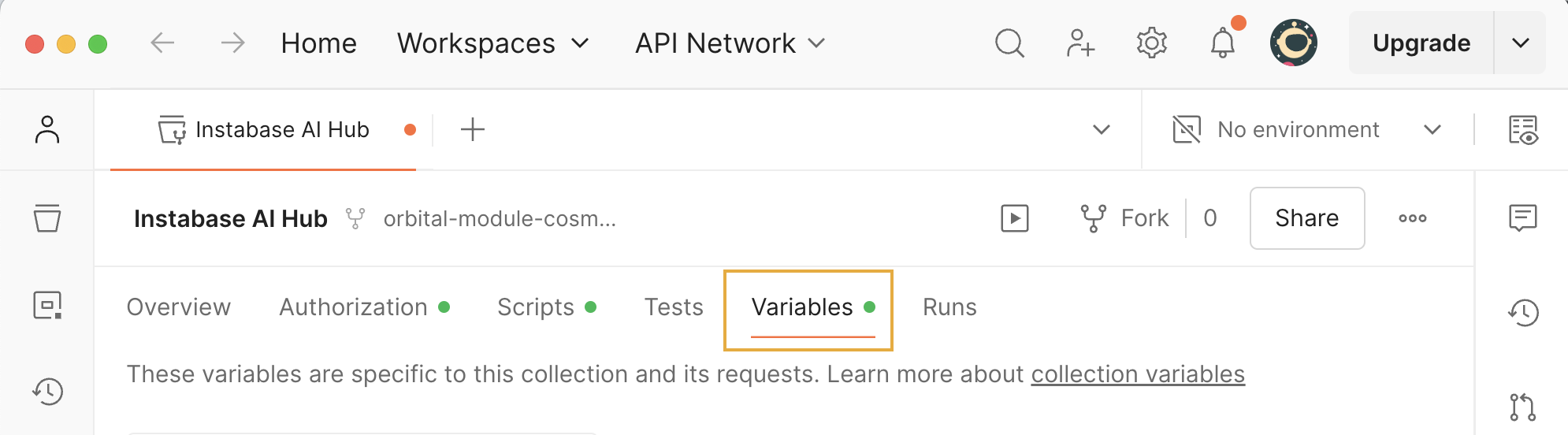Expand the Workspaces dropdown

pyautogui.click(x=492, y=43)
